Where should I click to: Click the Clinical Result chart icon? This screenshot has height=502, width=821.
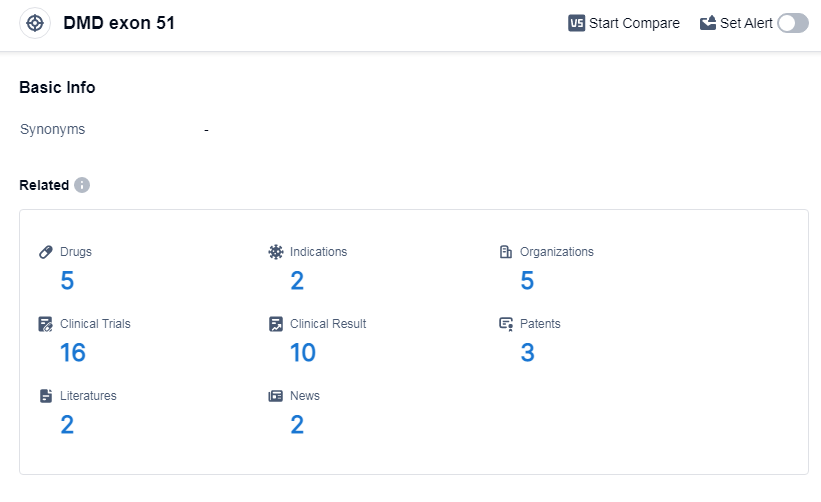point(276,324)
